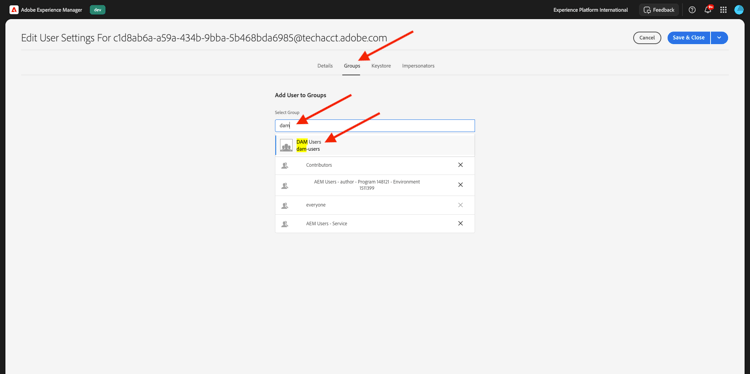Switch to the Keystore tab

point(381,66)
